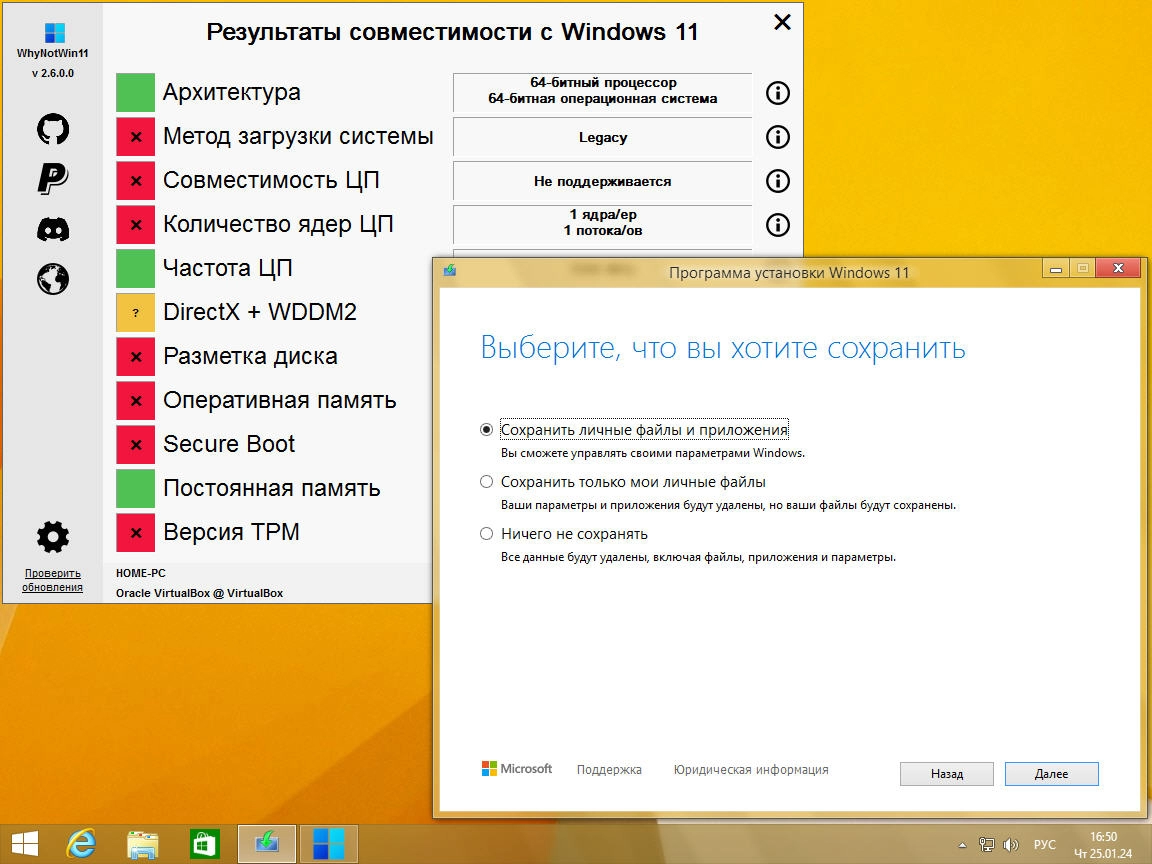
Task: Open the PayPal donate icon in WhyNotWin11
Action: (x=53, y=179)
